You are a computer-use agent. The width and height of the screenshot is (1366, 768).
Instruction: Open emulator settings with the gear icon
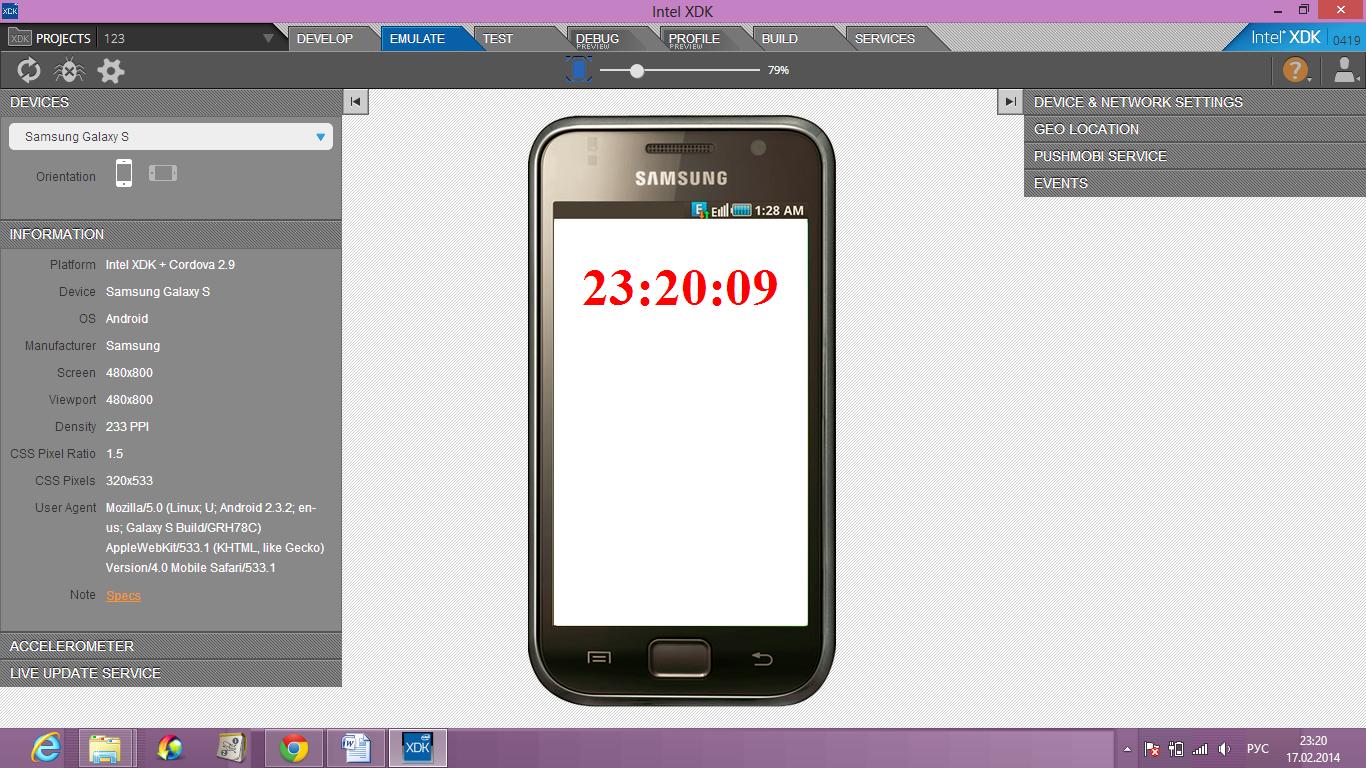[x=111, y=70]
